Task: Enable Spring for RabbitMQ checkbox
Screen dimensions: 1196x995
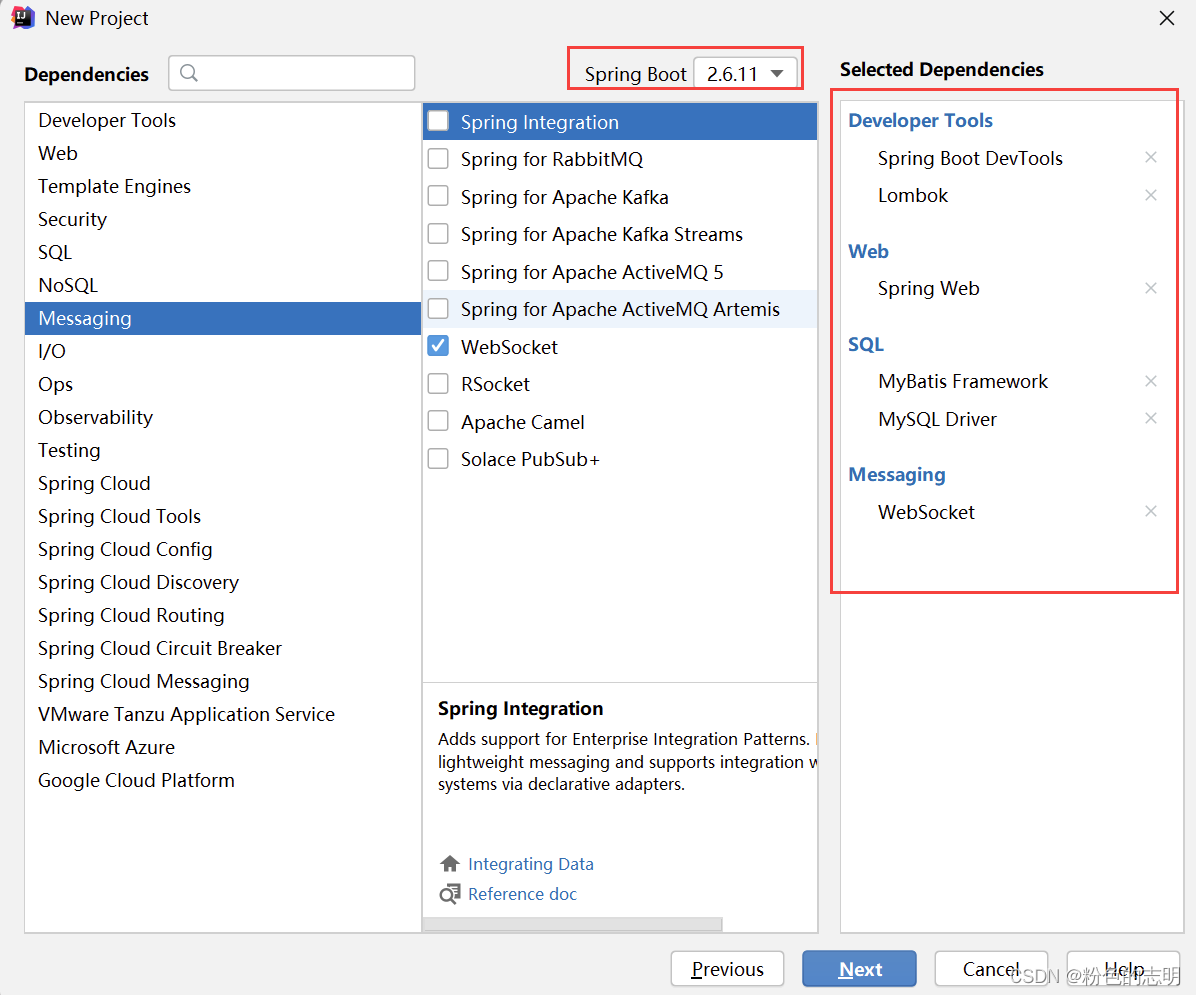Action: [x=438, y=159]
